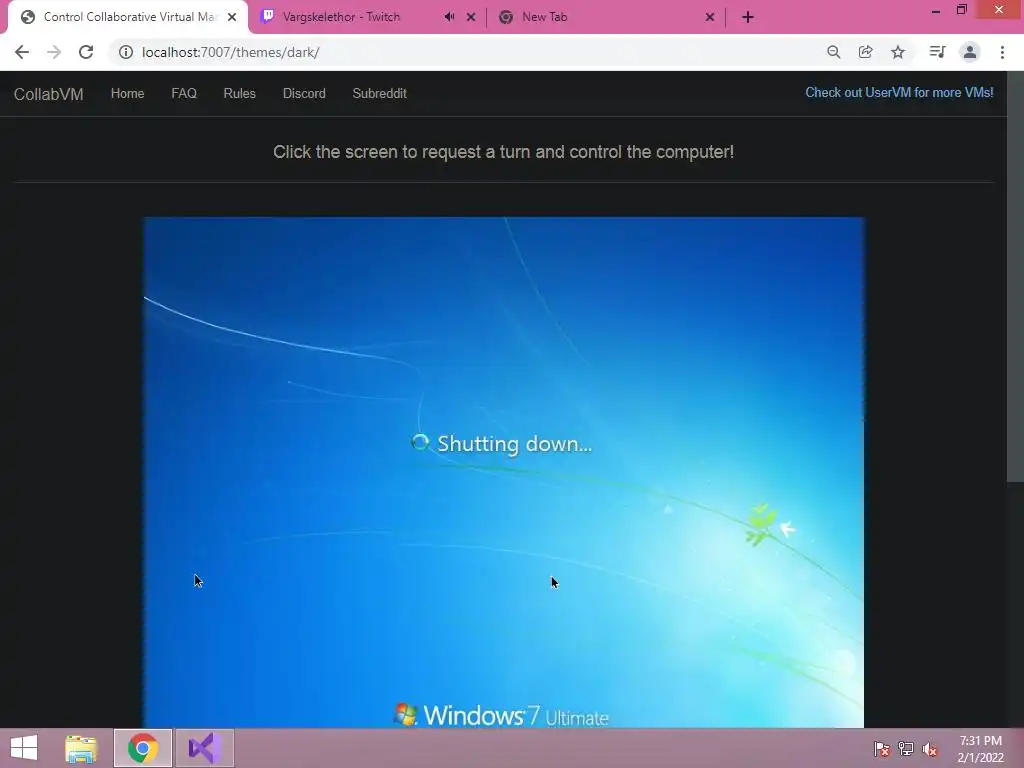Open the zoom magnifier icon in address bar

tap(833, 52)
